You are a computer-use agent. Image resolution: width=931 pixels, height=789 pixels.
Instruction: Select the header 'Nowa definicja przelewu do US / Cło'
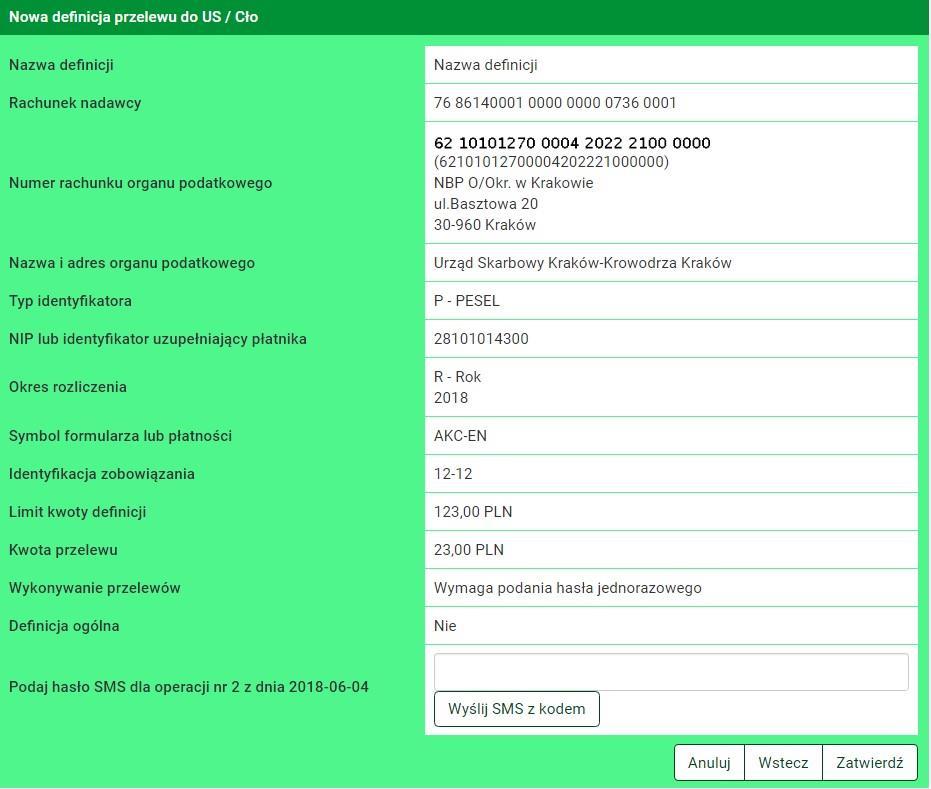tap(134, 17)
